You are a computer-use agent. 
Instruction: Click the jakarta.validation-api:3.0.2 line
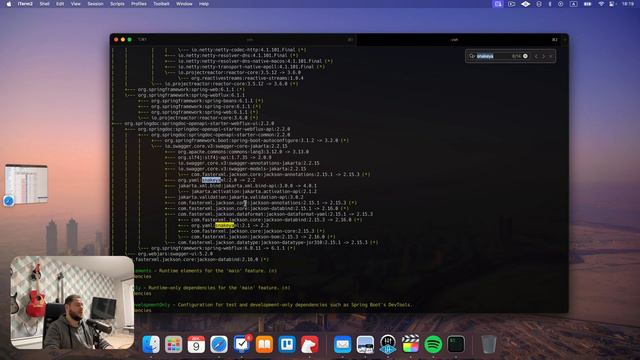(x=240, y=197)
